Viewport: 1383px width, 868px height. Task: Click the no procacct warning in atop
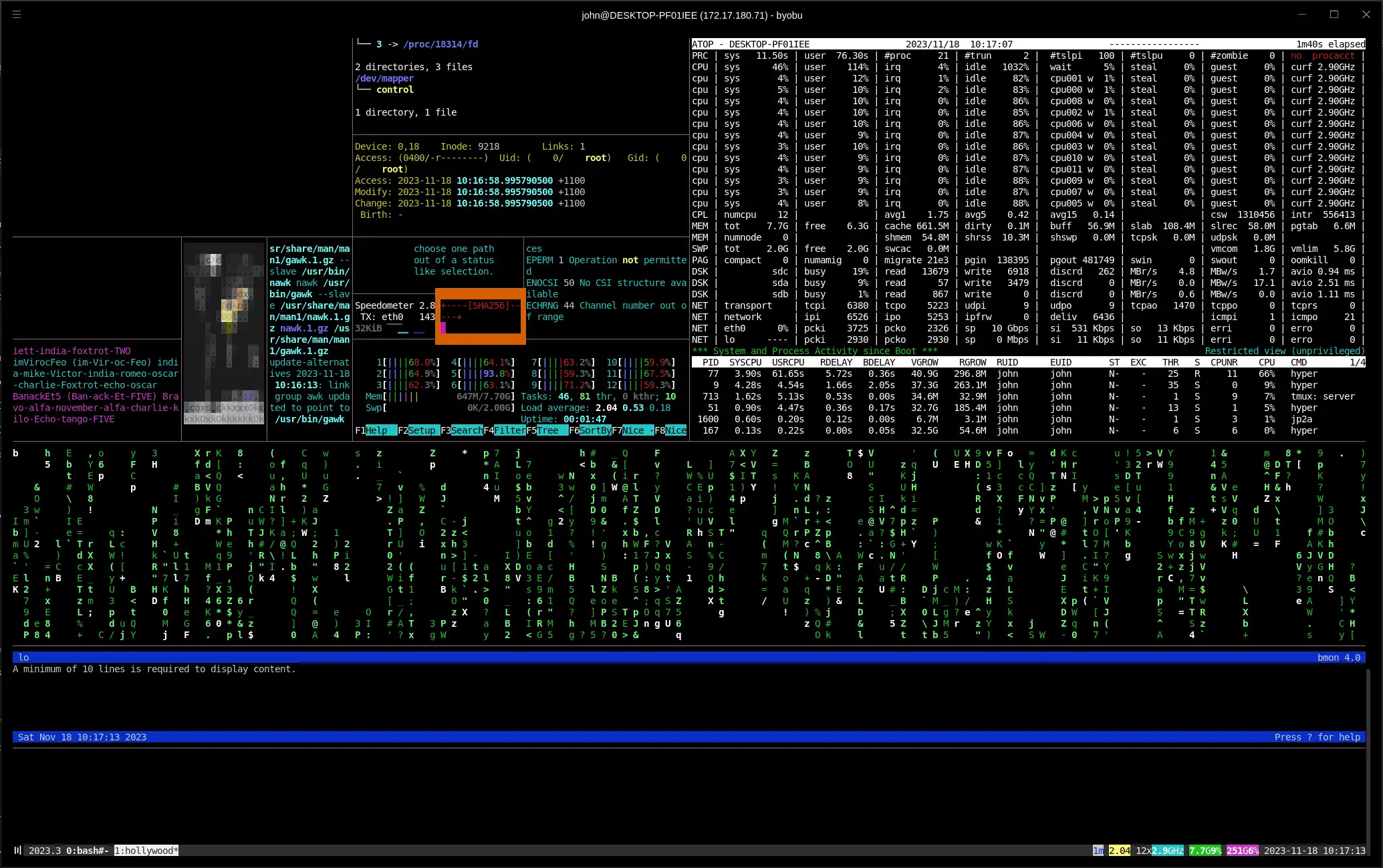point(1323,55)
